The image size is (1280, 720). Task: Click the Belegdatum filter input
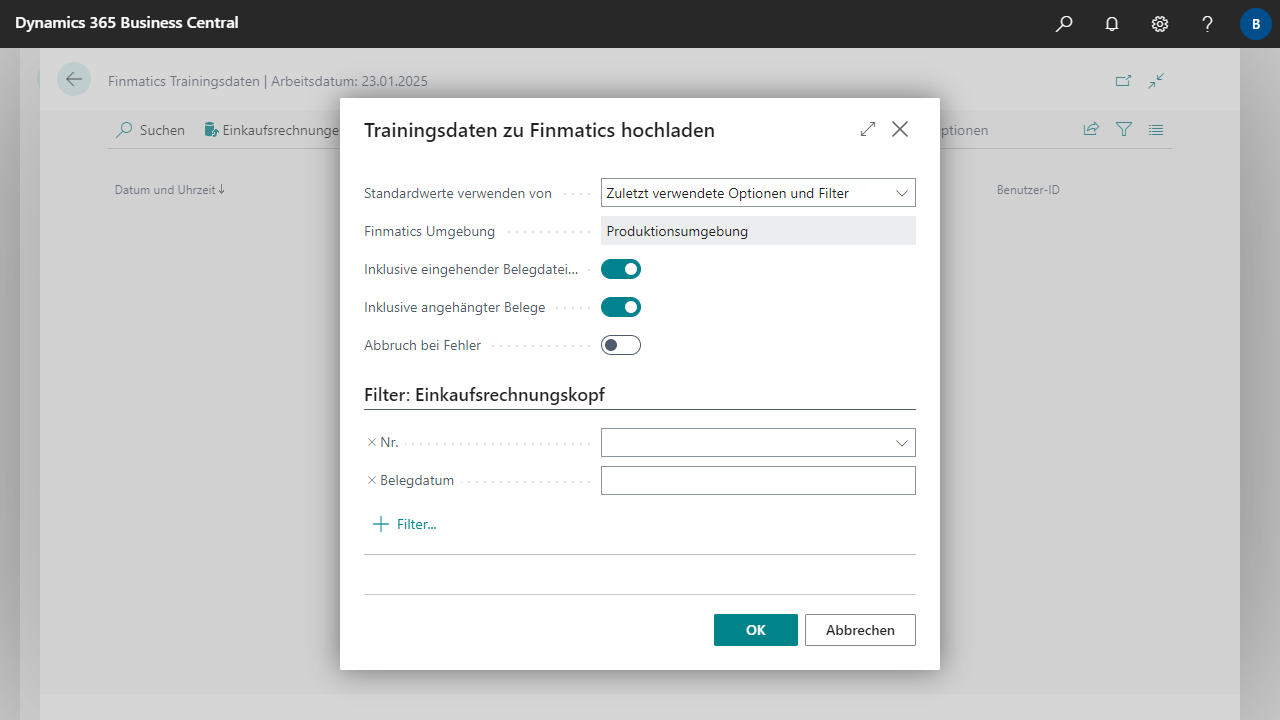tap(758, 481)
